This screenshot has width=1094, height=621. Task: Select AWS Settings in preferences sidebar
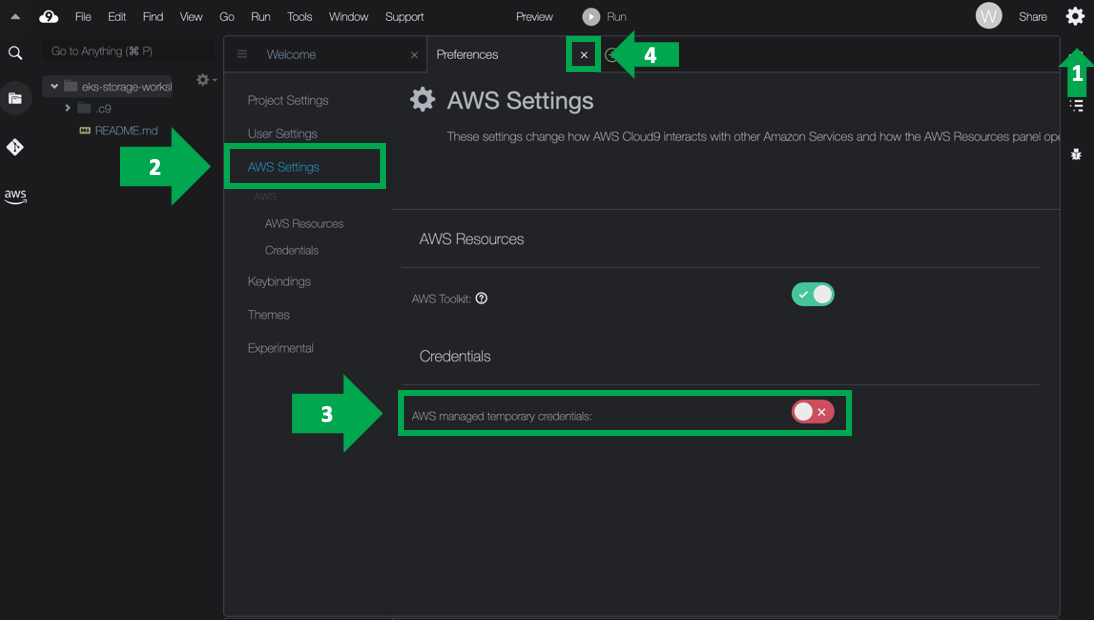tap(284, 167)
